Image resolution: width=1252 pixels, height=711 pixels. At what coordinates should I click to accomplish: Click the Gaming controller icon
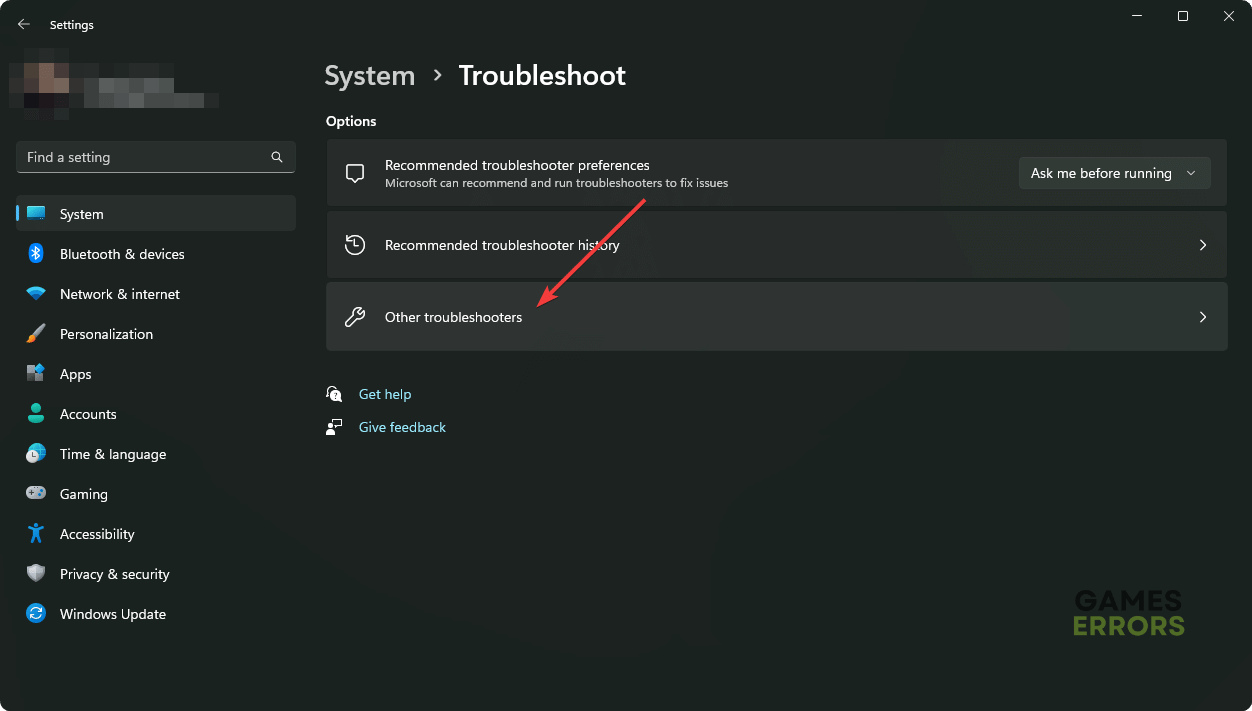click(x=36, y=494)
